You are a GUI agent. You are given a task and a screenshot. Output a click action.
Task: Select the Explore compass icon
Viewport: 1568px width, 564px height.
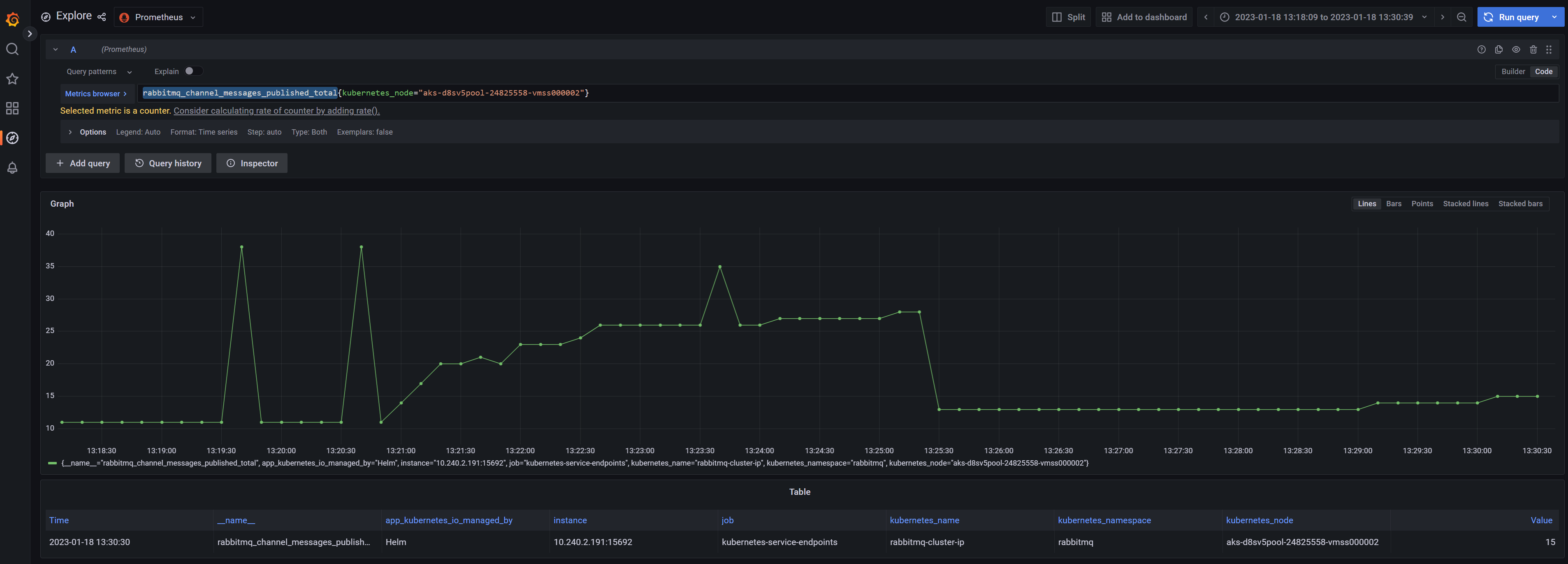[12, 138]
